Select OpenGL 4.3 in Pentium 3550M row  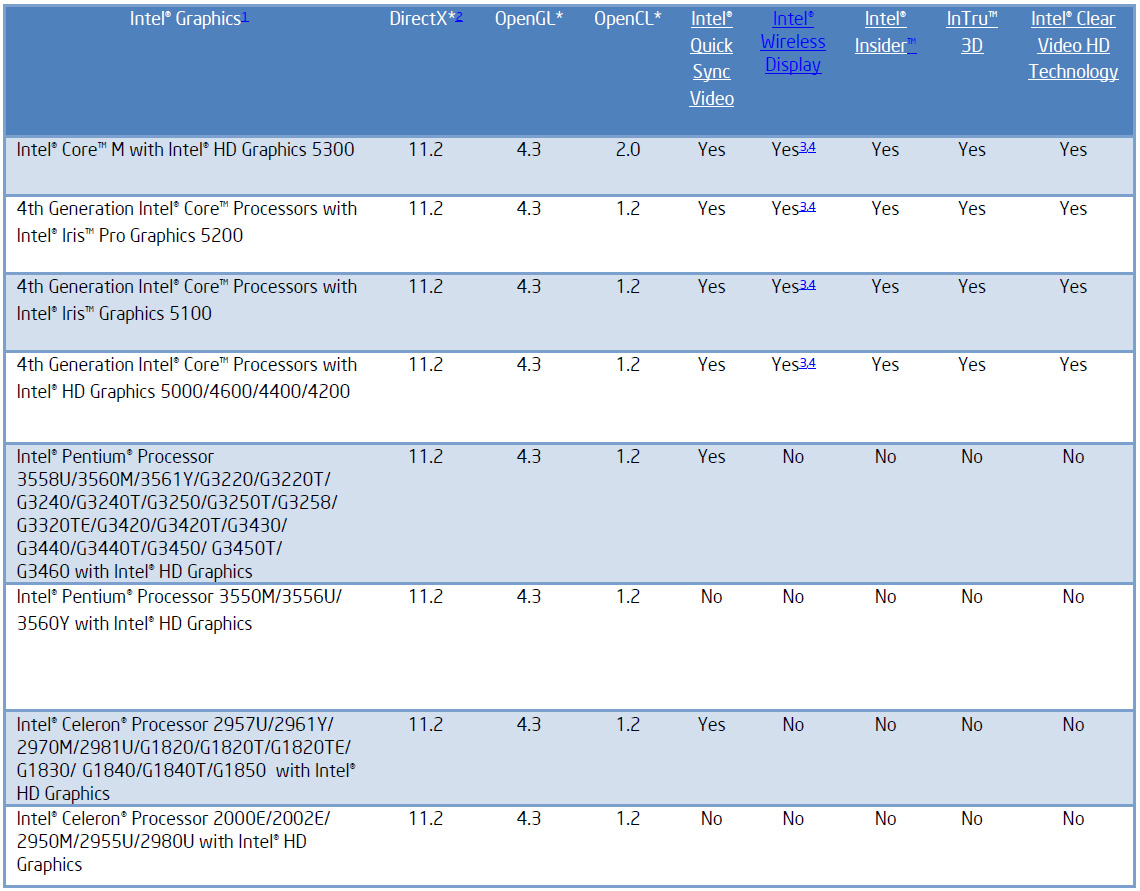click(529, 597)
